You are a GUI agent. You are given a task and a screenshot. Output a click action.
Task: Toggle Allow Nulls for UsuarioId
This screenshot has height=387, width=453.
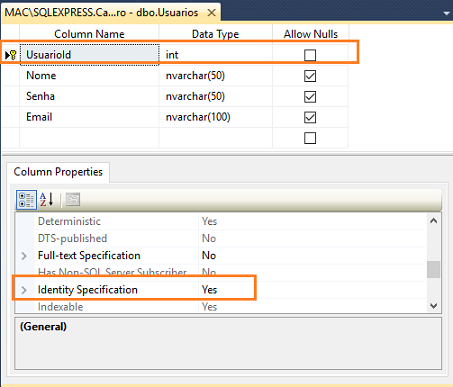pyautogui.click(x=310, y=55)
